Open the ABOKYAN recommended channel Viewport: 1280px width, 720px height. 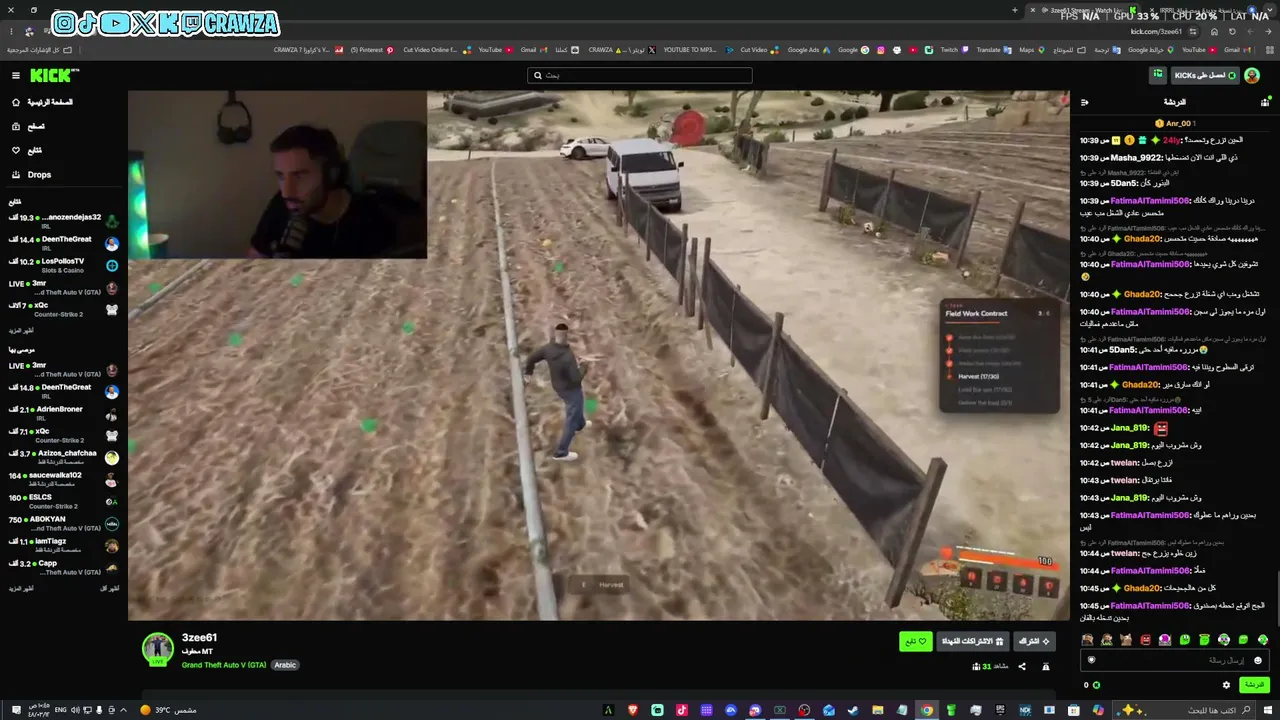(64, 523)
